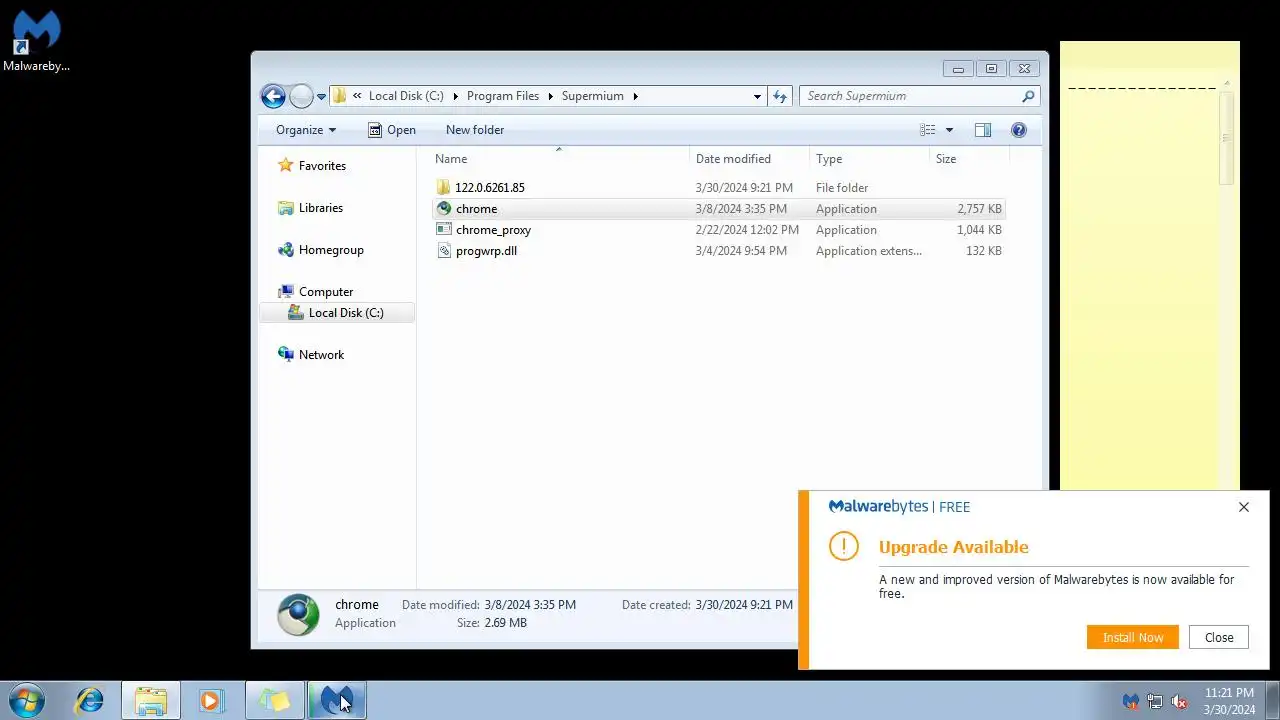This screenshot has height=720, width=1280.
Task: Click the sticky note scrollbar
Action: (1226, 138)
